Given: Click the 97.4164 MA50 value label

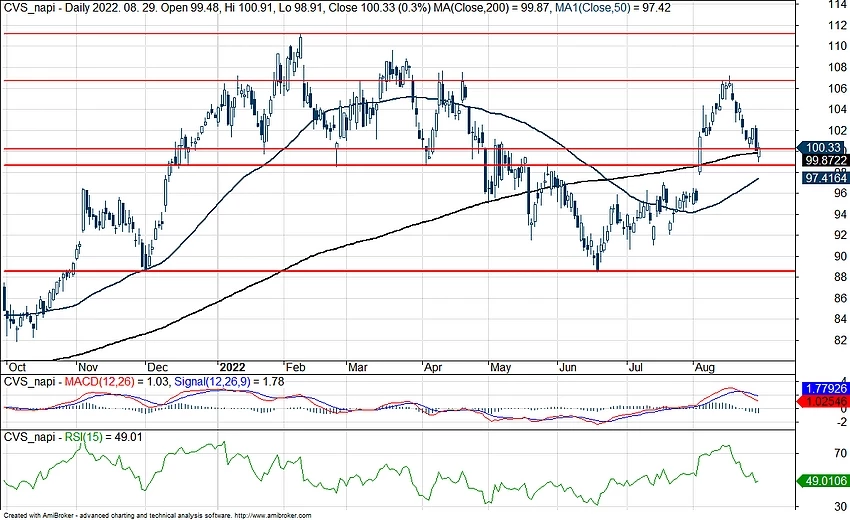Looking at the screenshot, I should click(825, 177).
